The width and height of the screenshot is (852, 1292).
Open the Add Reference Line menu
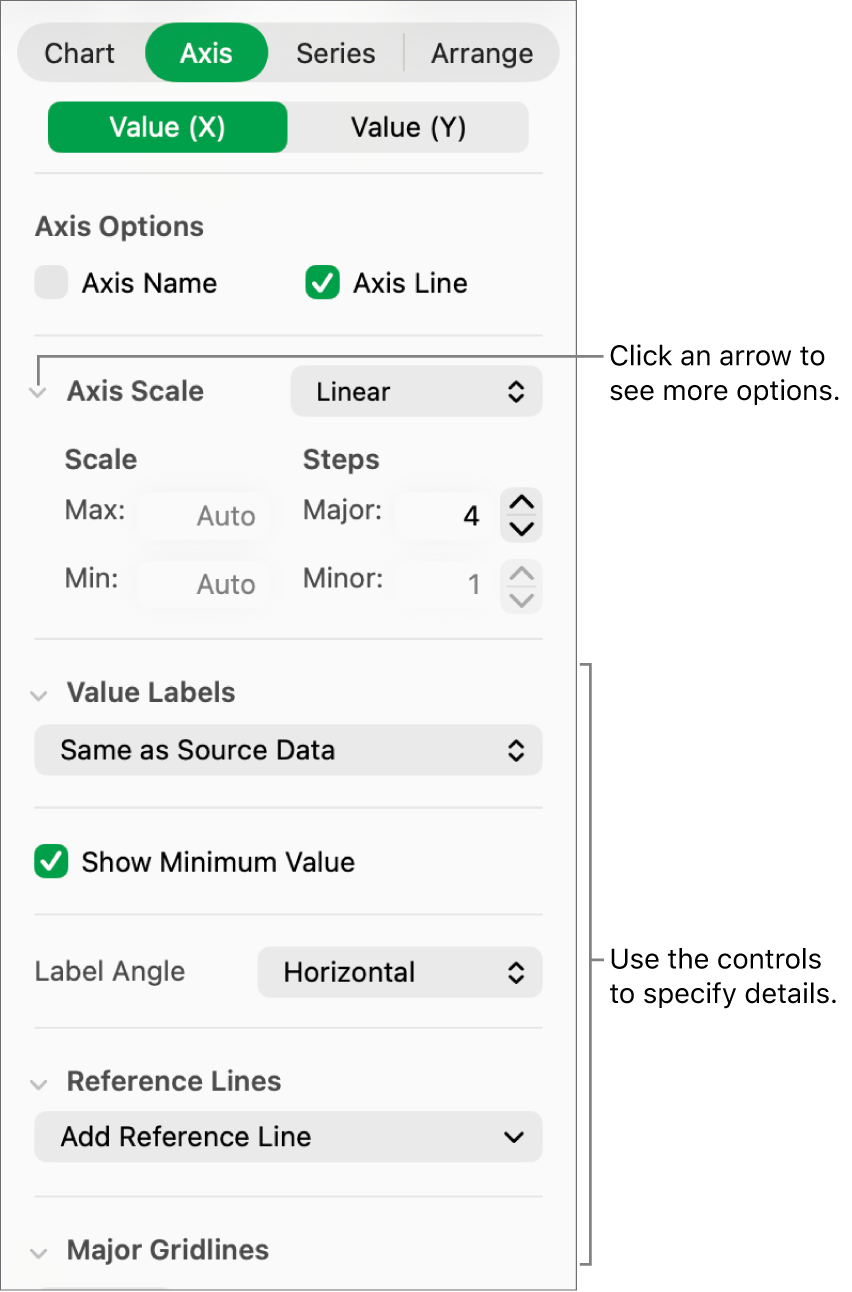tap(288, 1137)
